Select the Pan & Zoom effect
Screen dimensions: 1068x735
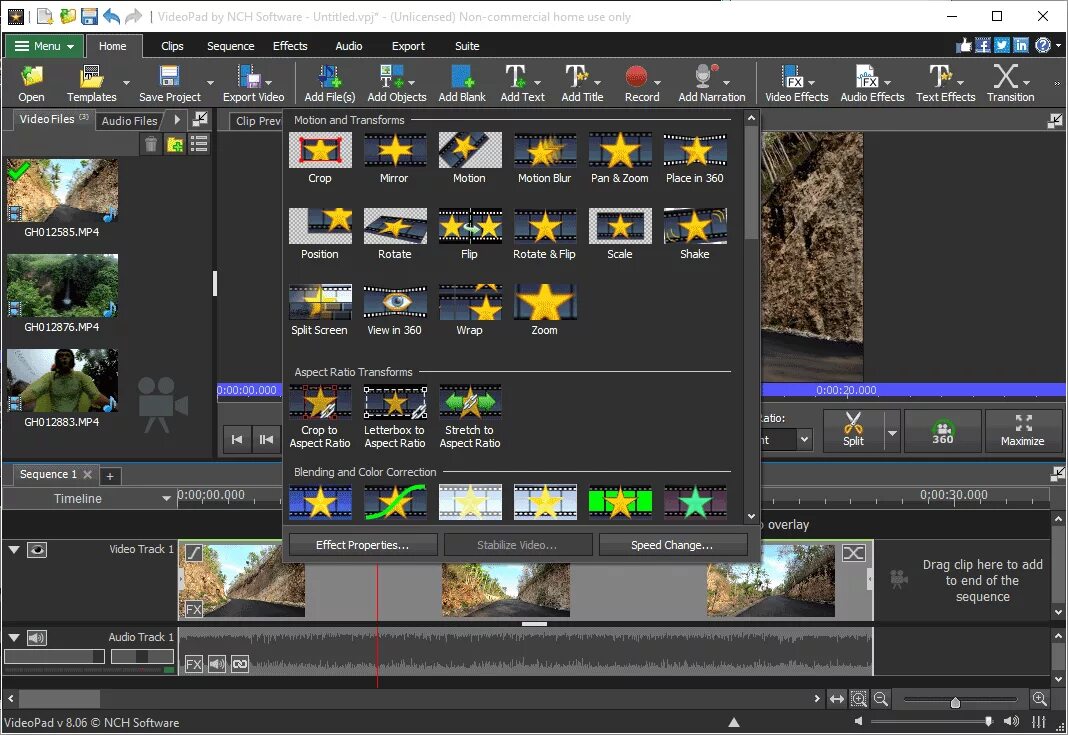click(619, 158)
